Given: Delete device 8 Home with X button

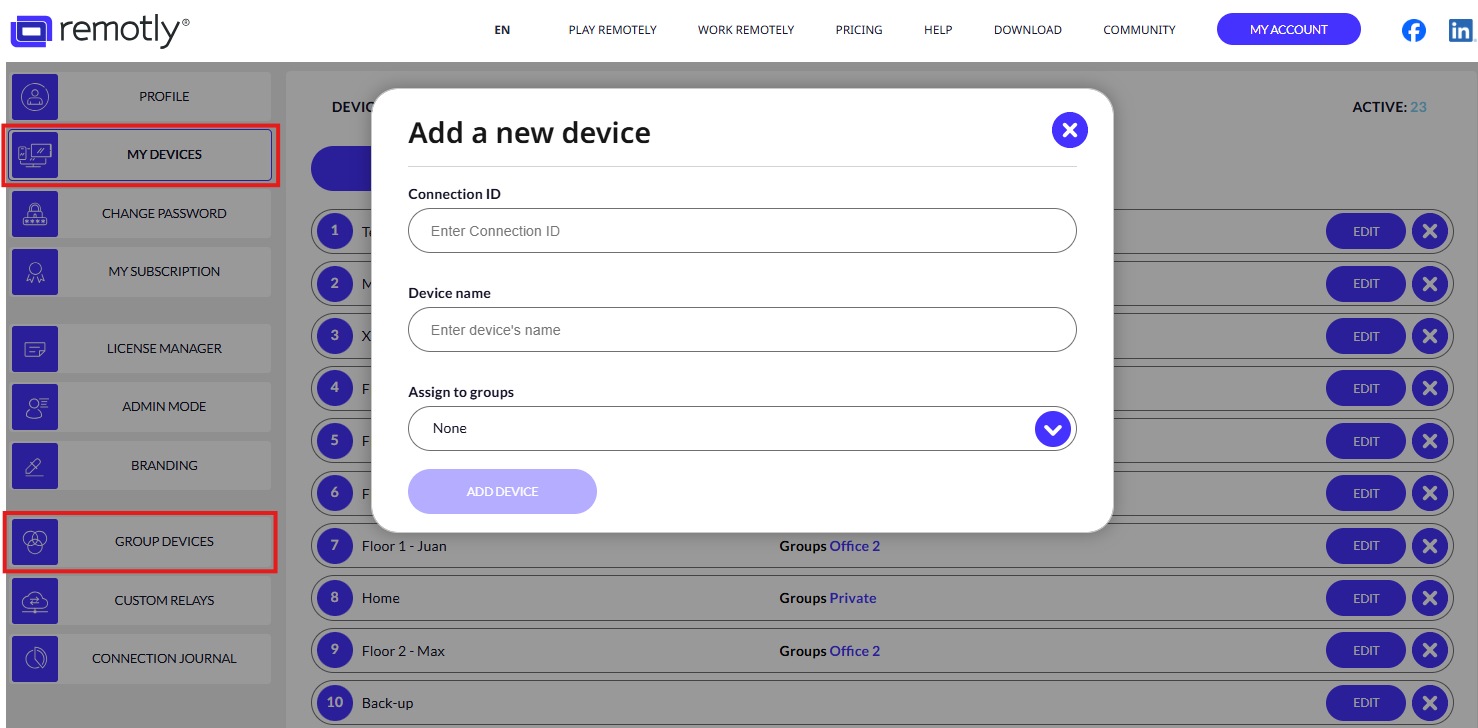Looking at the screenshot, I should coord(1429,598).
